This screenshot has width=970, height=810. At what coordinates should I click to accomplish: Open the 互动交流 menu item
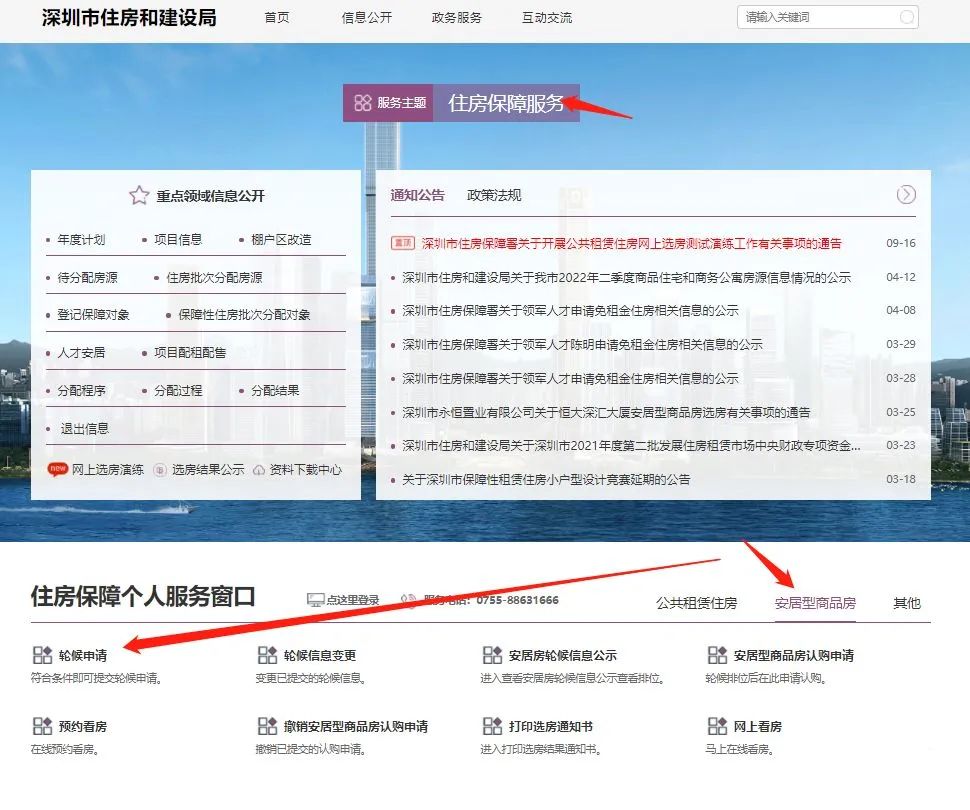tap(547, 18)
